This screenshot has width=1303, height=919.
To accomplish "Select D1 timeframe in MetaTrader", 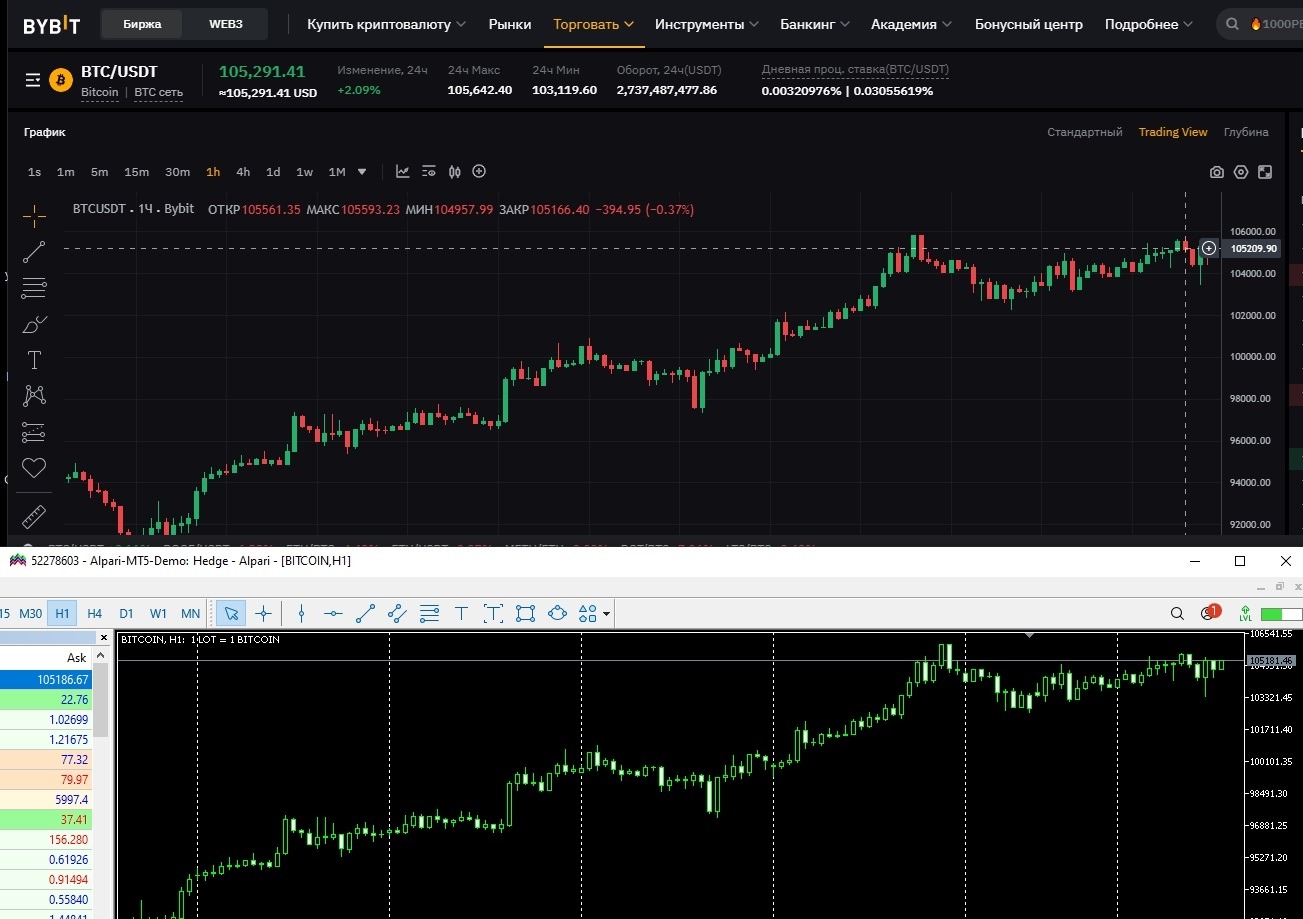I will (x=126, y=613).
